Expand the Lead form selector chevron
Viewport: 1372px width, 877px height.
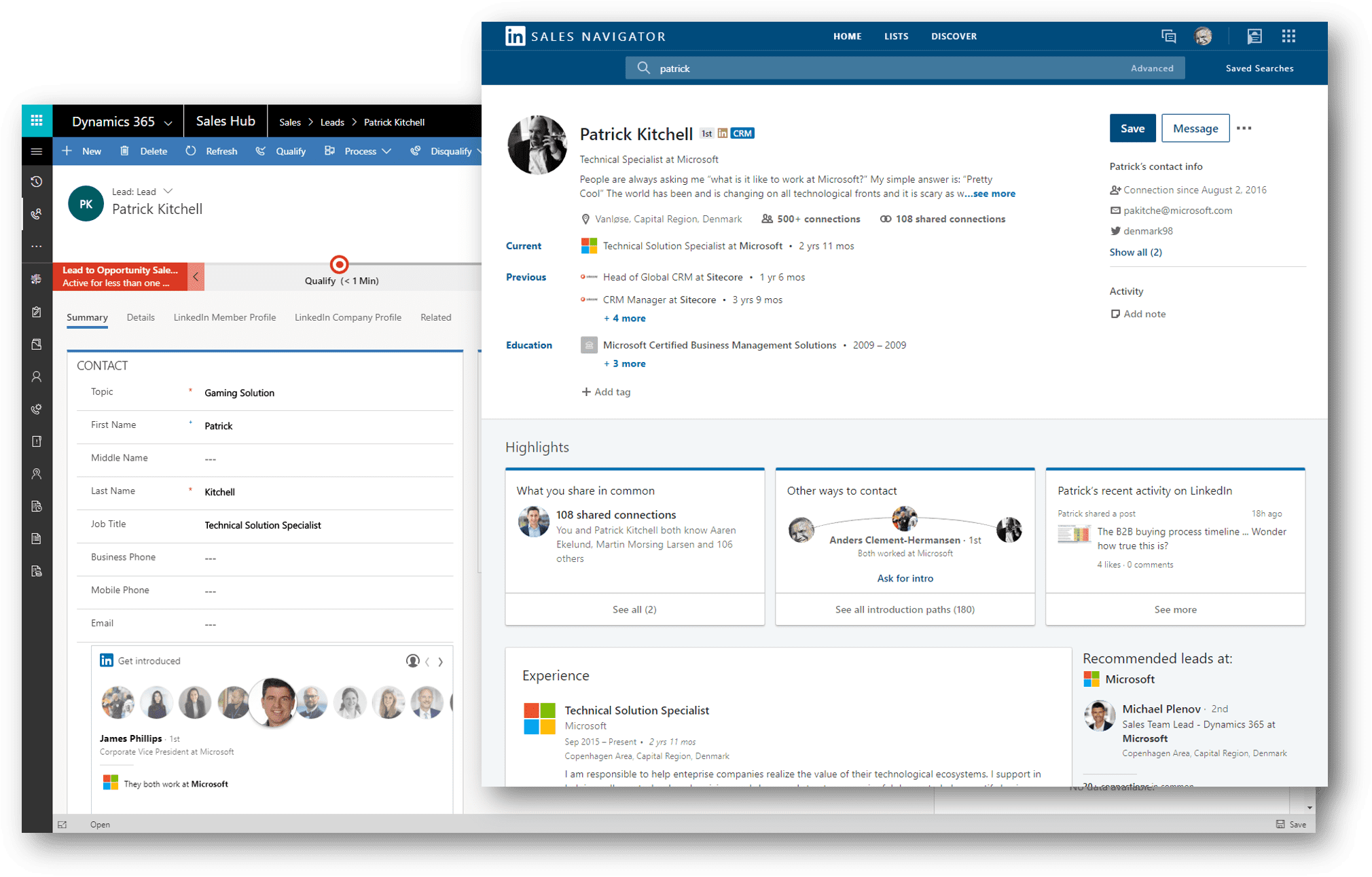tap(168, 191)
